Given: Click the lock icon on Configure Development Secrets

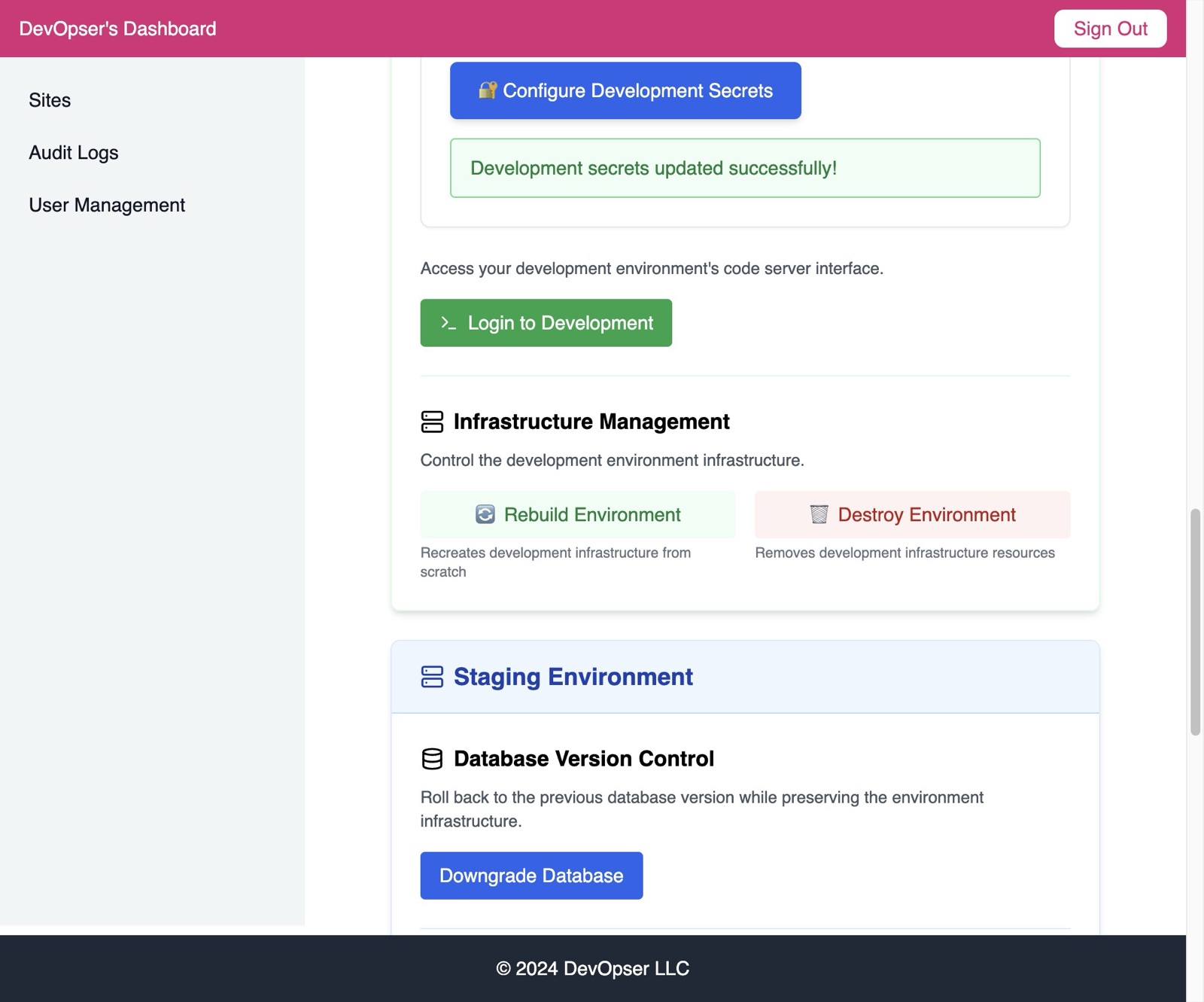Looking at the screenshot, I should tap(488, 90).
